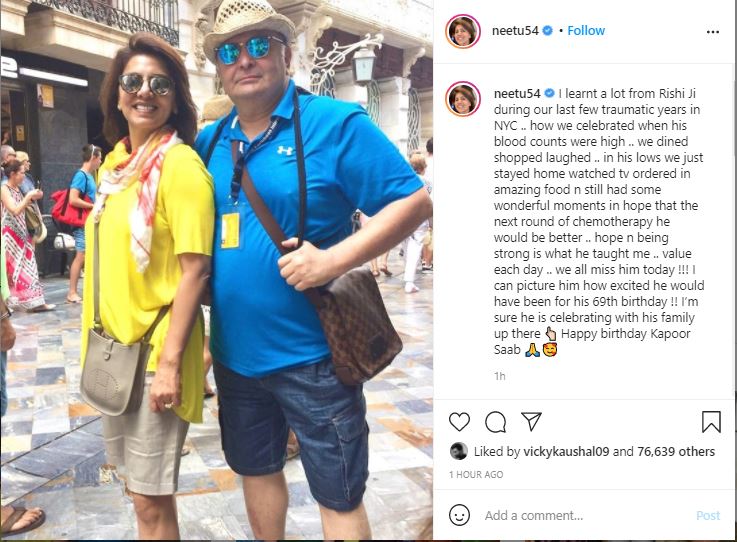This screenshot has height=542, width=737.
Task: View the 76,639 others who liked
Action: click(x=676, y=452)
